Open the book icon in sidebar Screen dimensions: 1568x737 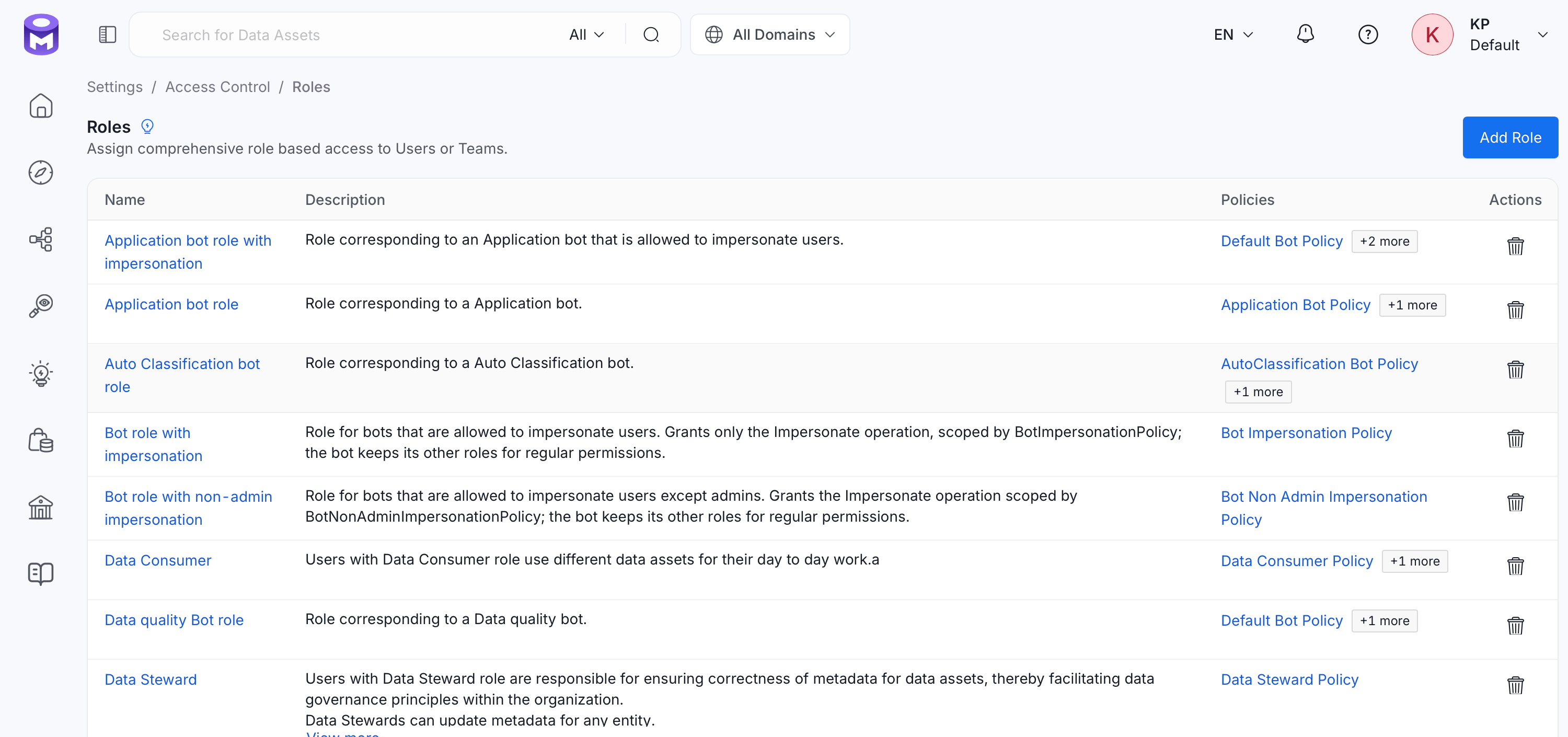point(41,573)
